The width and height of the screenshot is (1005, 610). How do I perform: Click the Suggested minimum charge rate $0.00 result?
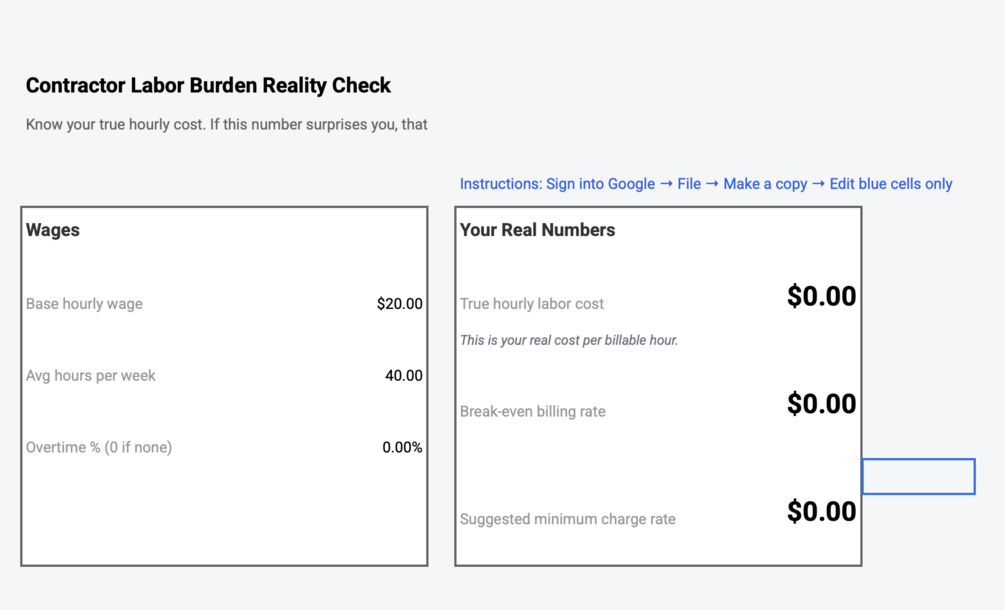(821, 512)
